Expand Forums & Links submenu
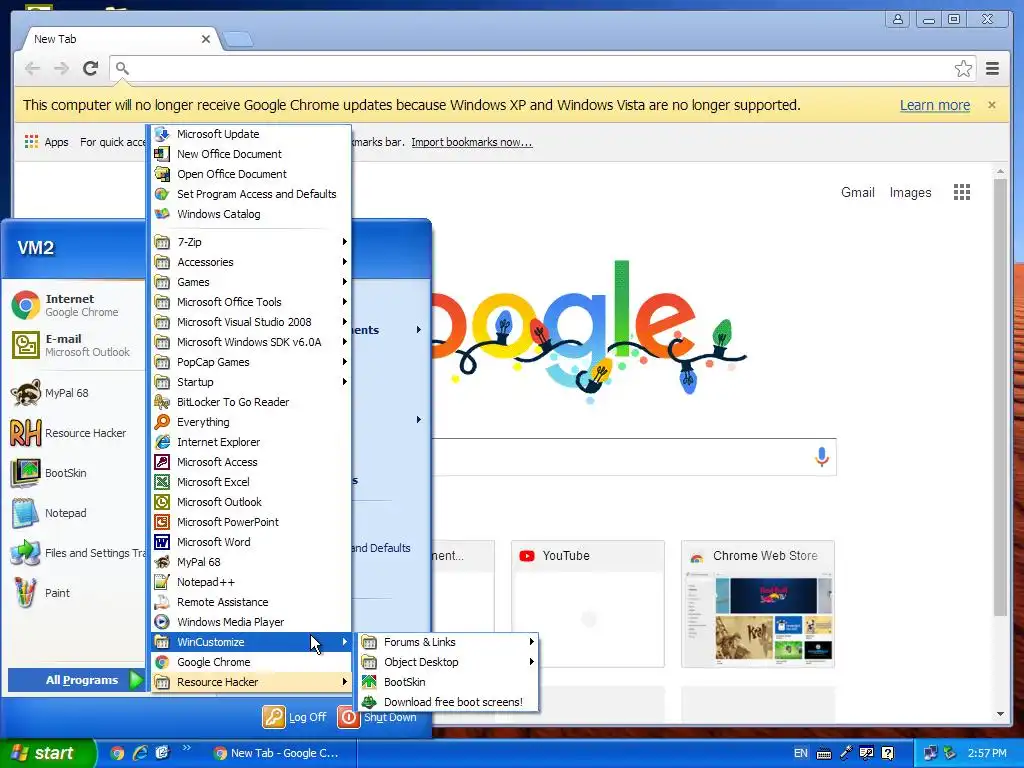This screenshot has height=768, width=1024. pyautogui.click(x=448, y=642)
